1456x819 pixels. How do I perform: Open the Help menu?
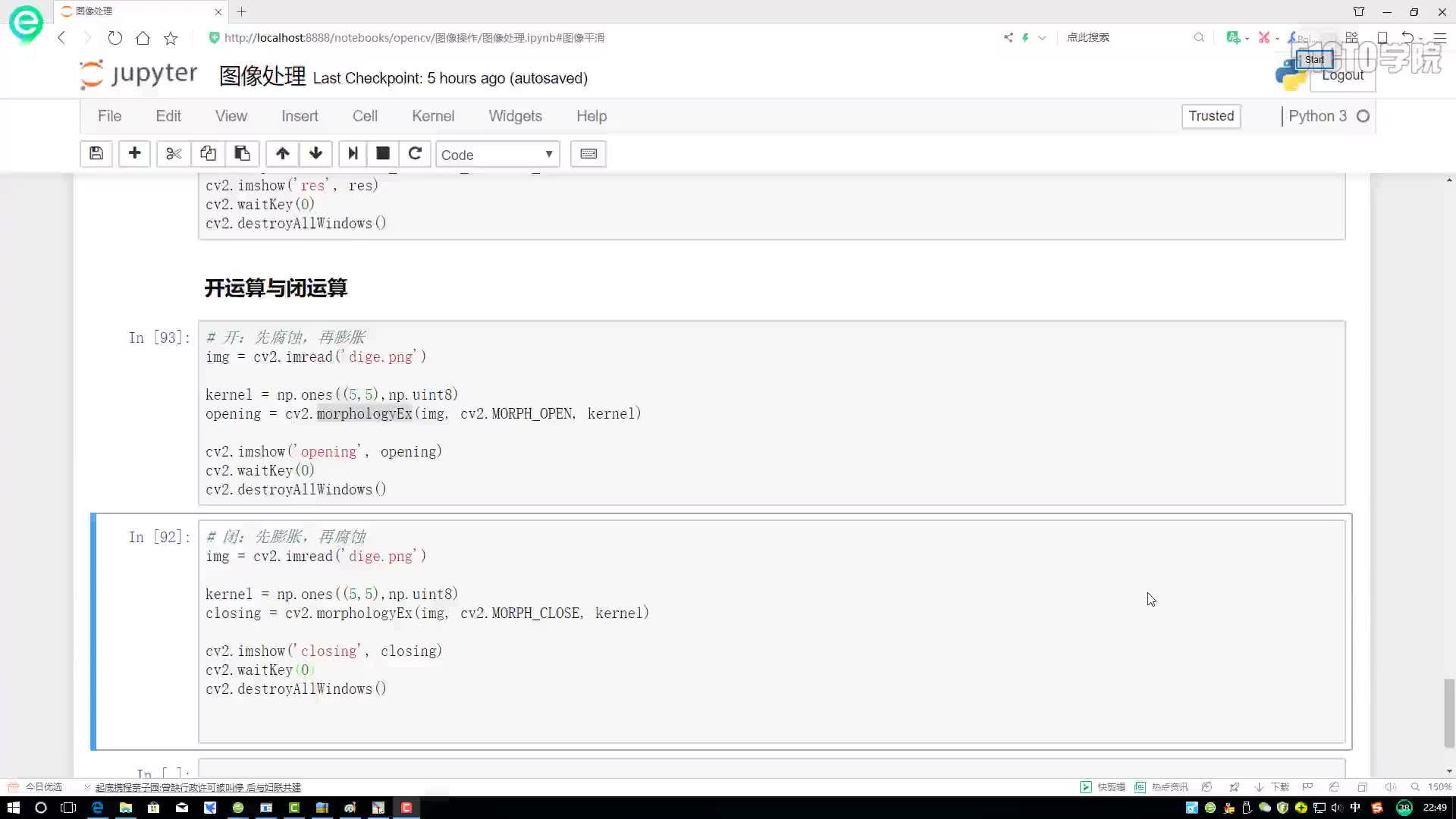point(591,116)
